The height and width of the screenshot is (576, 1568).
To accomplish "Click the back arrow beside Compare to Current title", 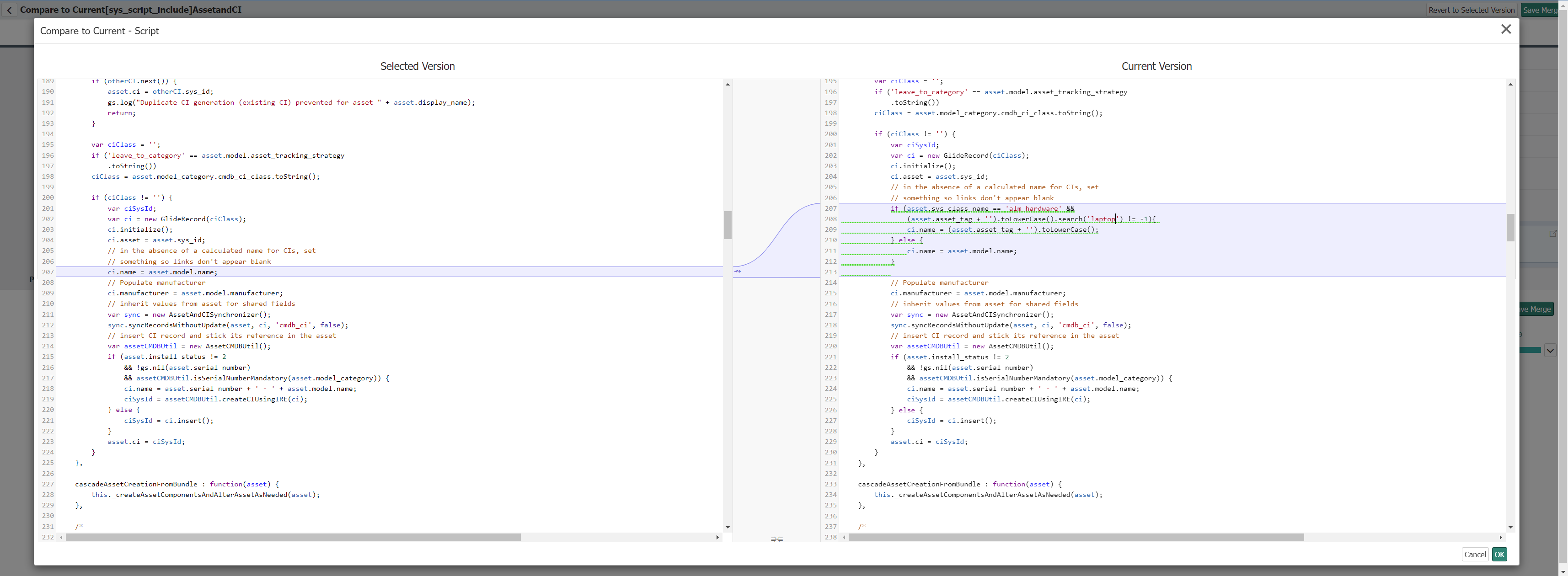I will tap(9, 11).
